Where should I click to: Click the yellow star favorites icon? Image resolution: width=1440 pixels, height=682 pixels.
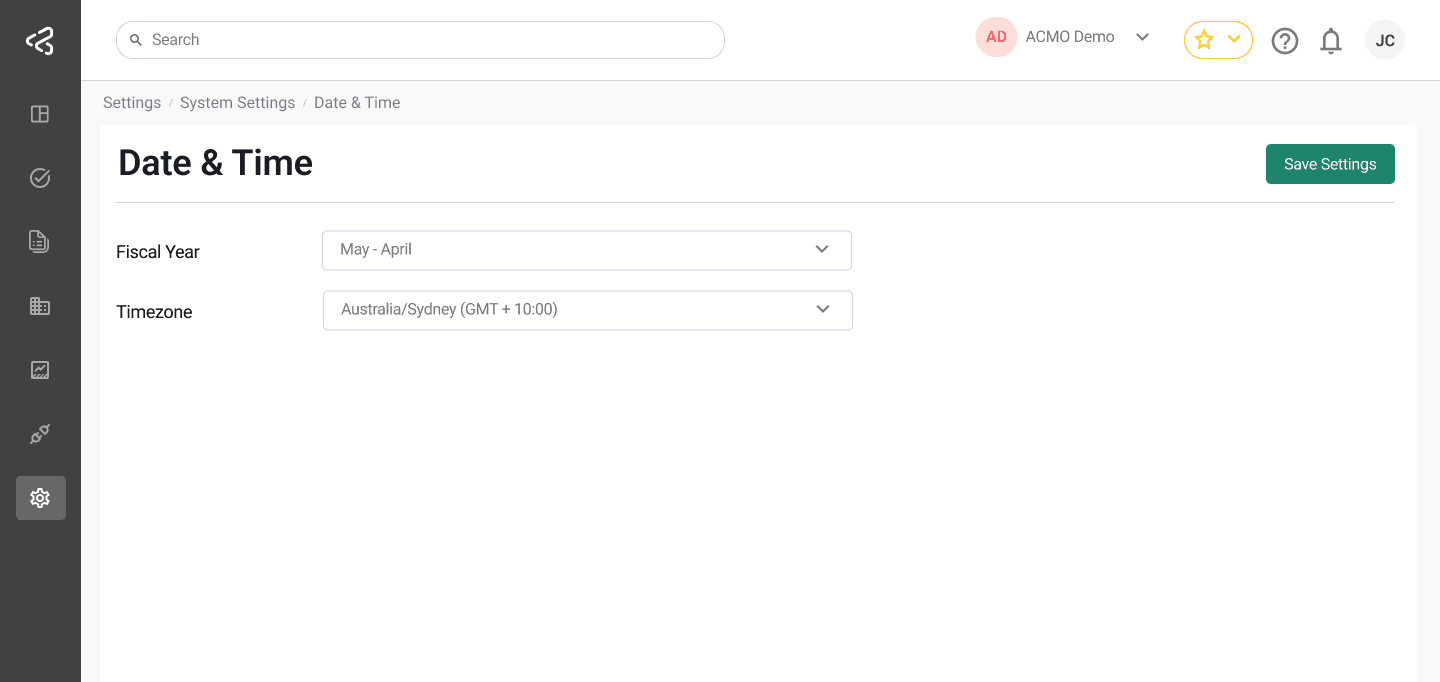[x=1204, y=40]
